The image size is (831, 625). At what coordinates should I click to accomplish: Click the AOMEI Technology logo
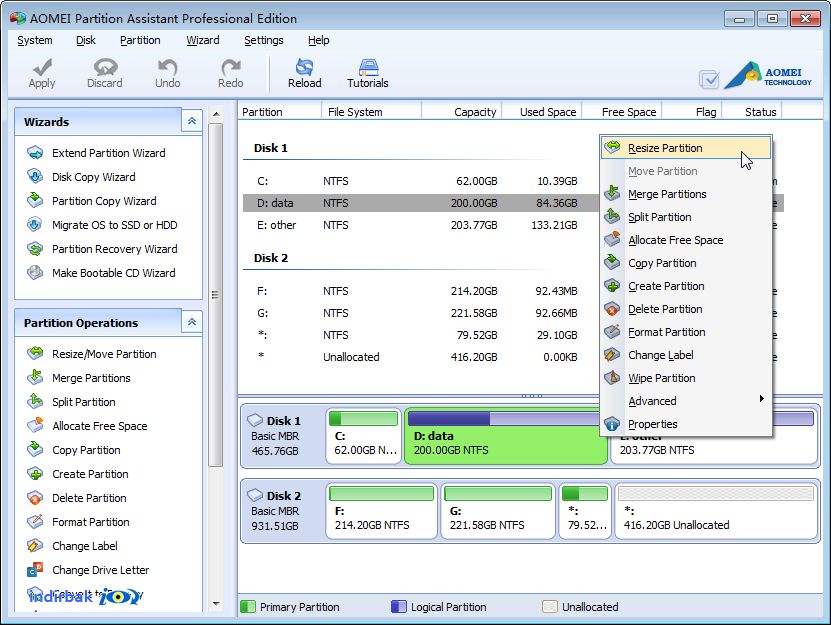[x=767, y=76]
